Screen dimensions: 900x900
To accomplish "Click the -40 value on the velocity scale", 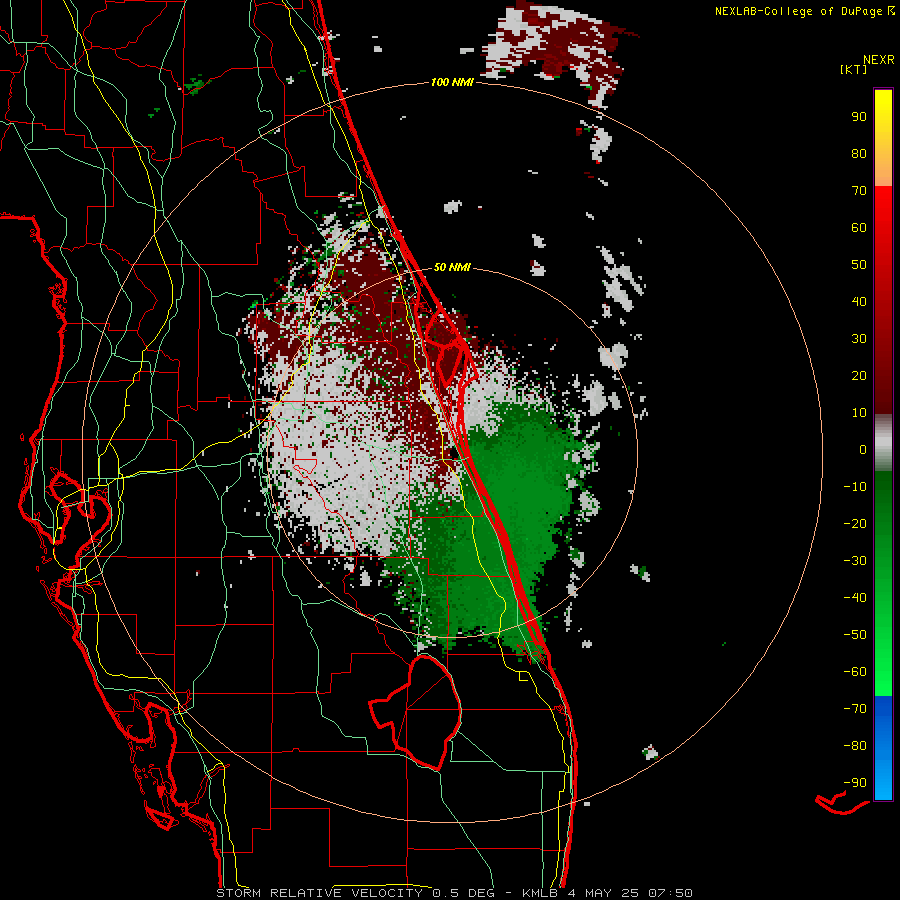I will pyautogui.click(x=855, y=598).
